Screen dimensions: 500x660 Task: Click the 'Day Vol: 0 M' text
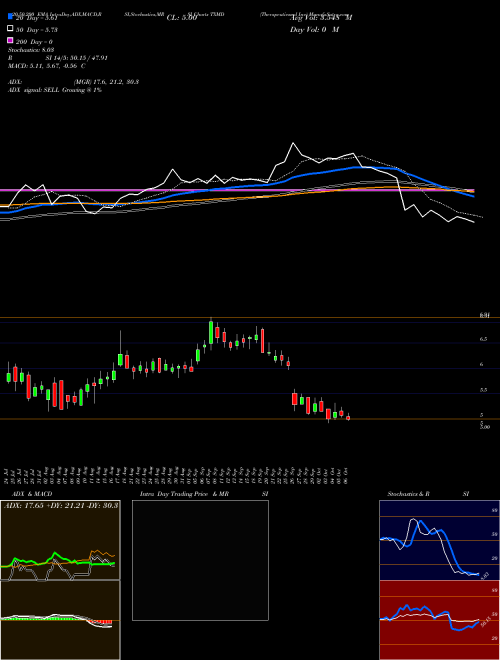(314, 30)
